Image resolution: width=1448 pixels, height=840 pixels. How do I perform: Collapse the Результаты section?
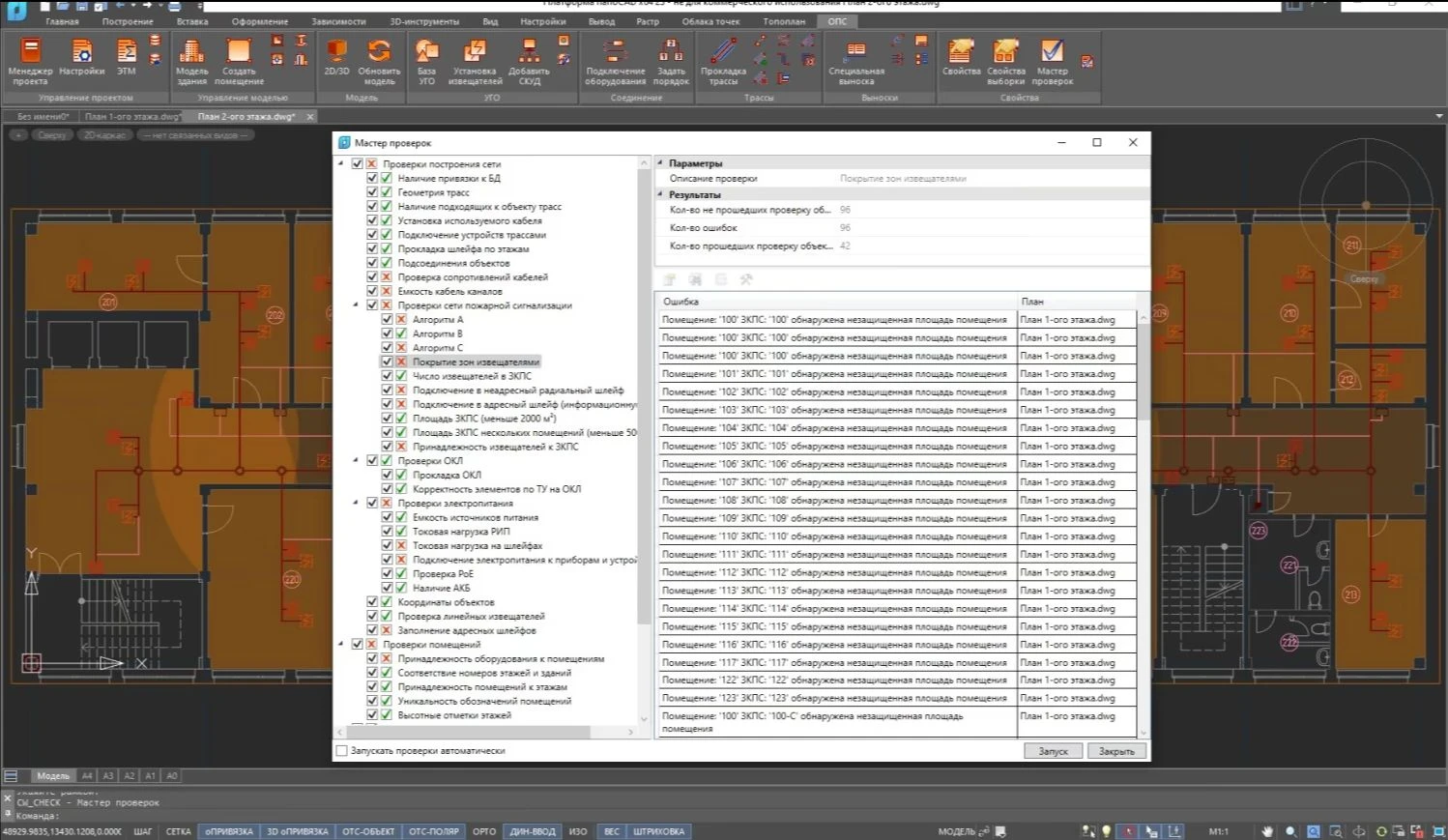tap(661, 194)
